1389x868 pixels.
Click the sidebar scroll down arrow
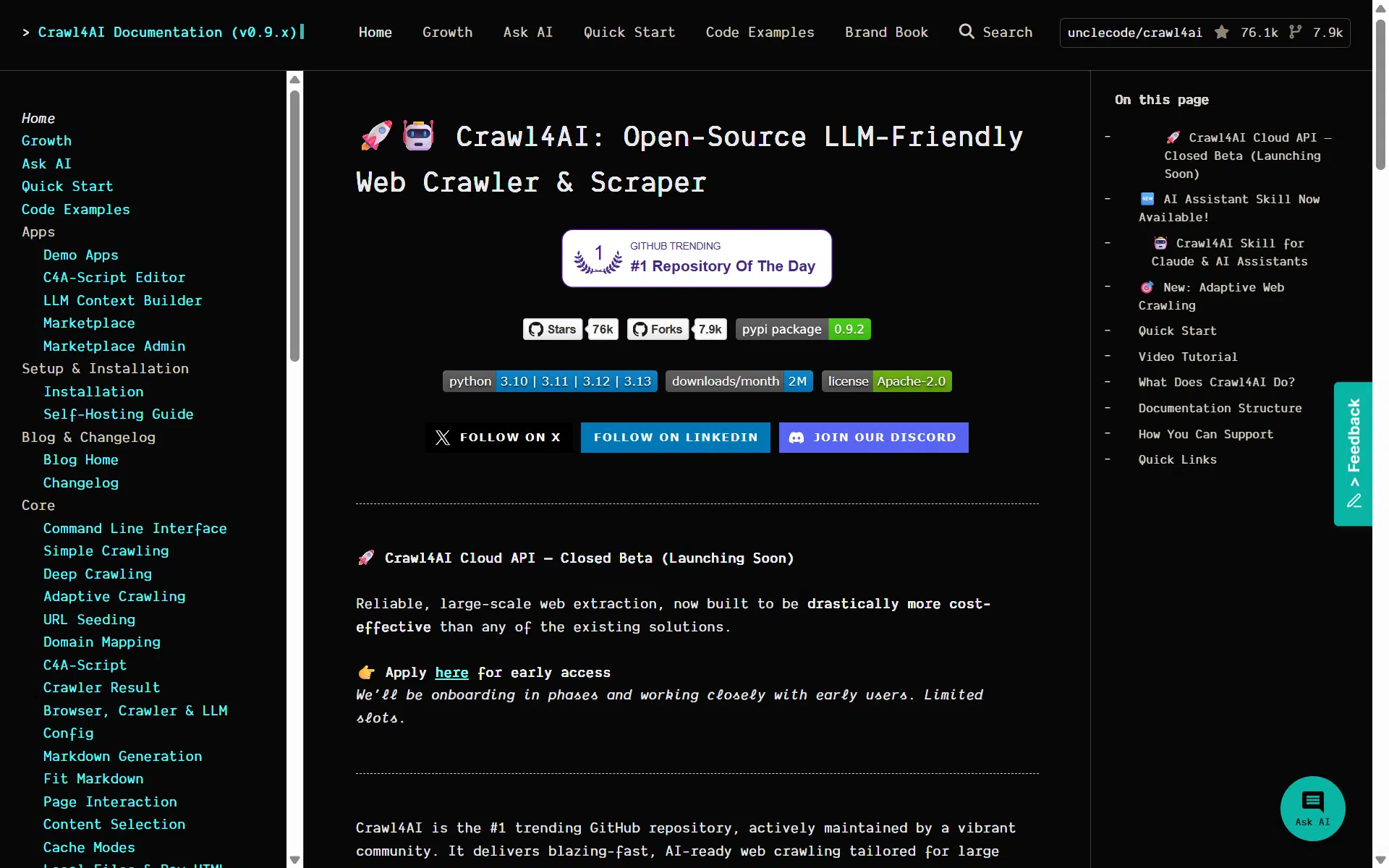point(294,860)
